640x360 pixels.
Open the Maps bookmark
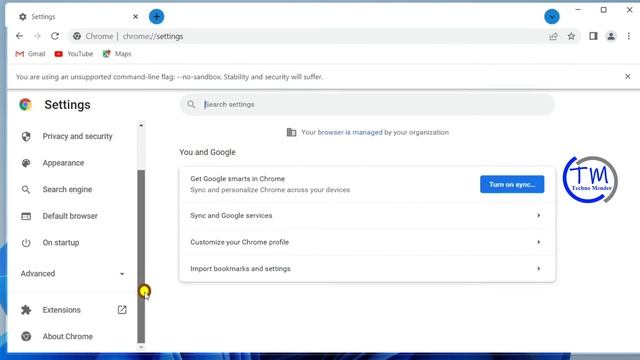click(117, 54)
